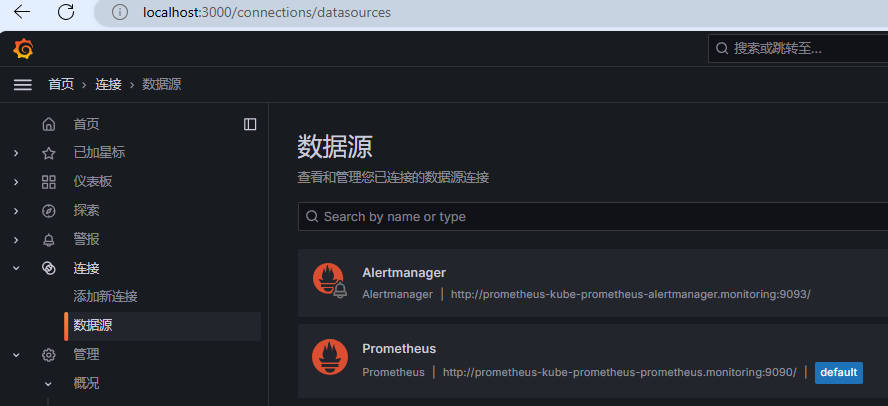Reload the page with refresh button
This screenshot has width=888, height=406.
(66, 13)
